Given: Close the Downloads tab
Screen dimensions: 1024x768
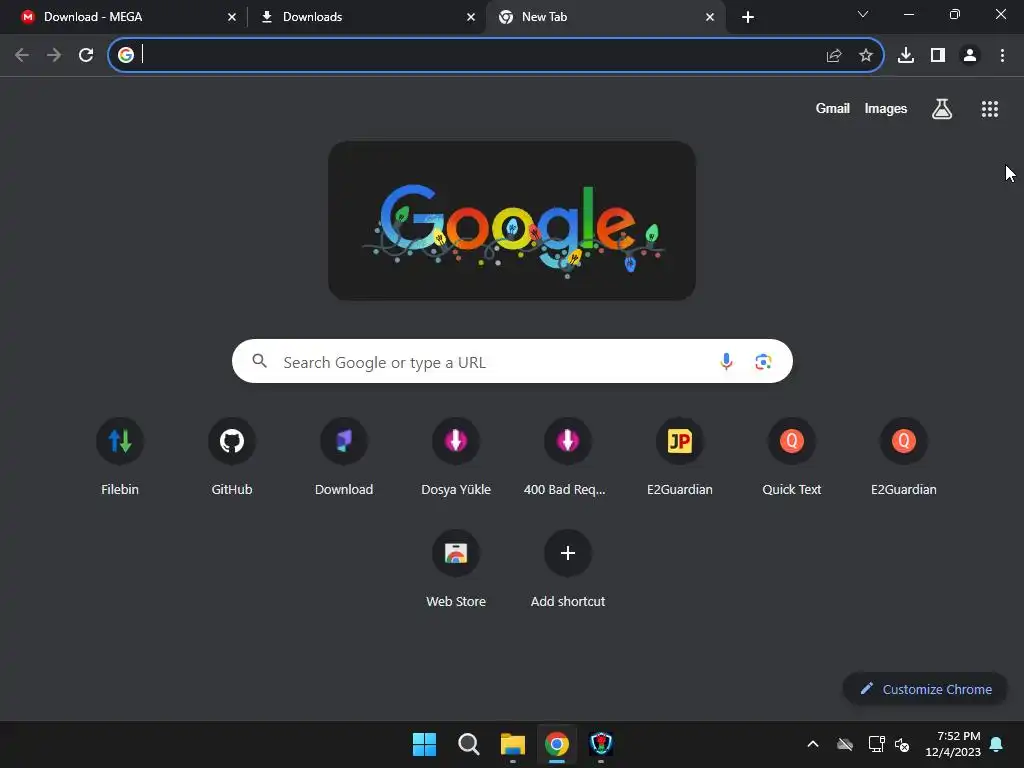Looking at the screenshot, I should click(471, 17).
